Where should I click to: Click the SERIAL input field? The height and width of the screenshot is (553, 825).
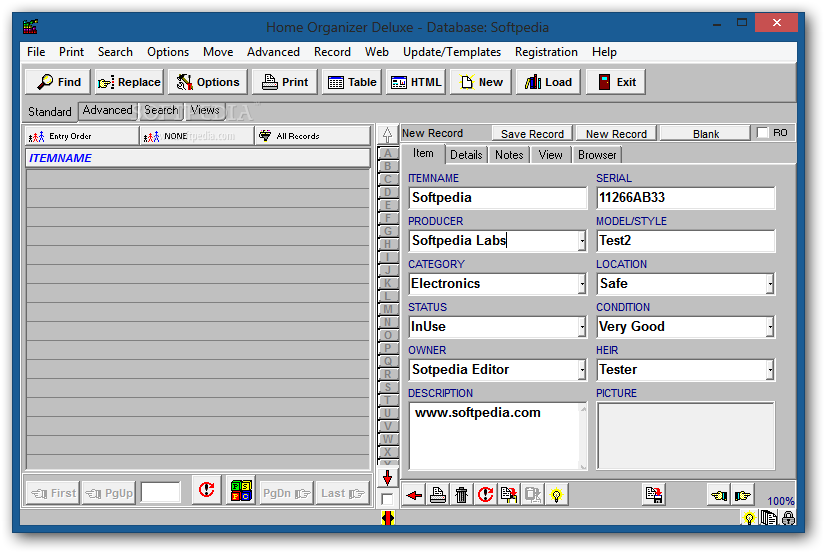click(686, 198)
